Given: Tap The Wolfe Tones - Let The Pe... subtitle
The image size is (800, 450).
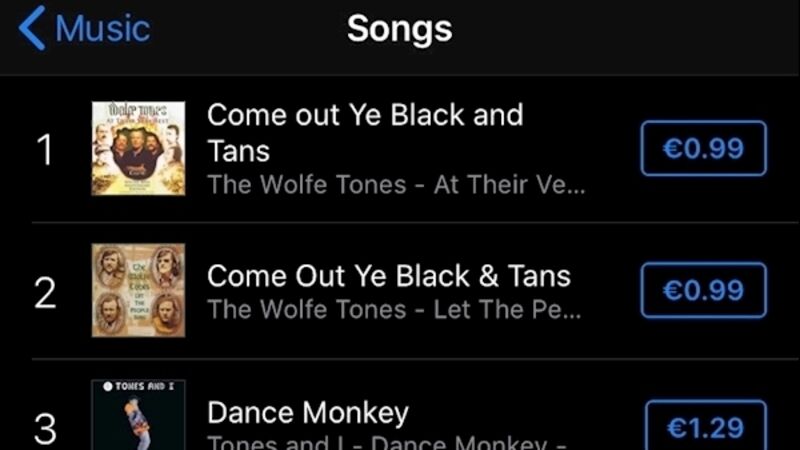Looking at the screenshot, I should click(394, 310).
